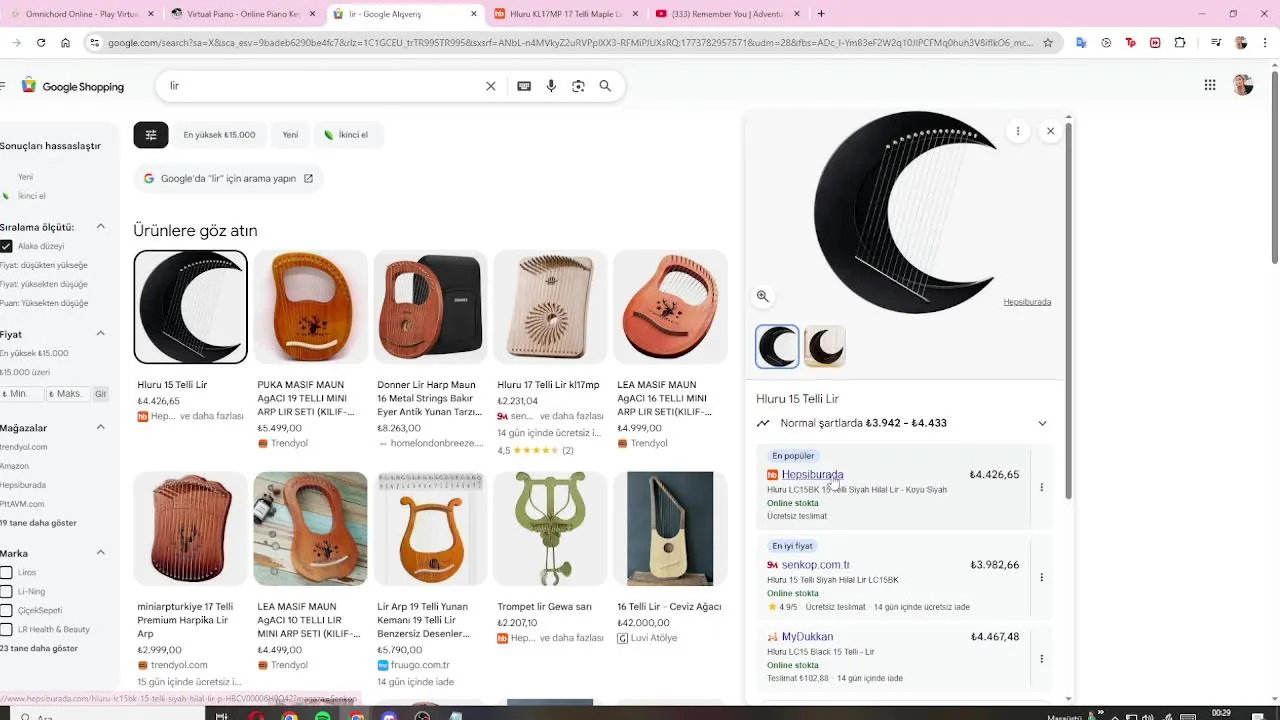
Task: Open the Hepsiburada store link
Action: (812, 475)
